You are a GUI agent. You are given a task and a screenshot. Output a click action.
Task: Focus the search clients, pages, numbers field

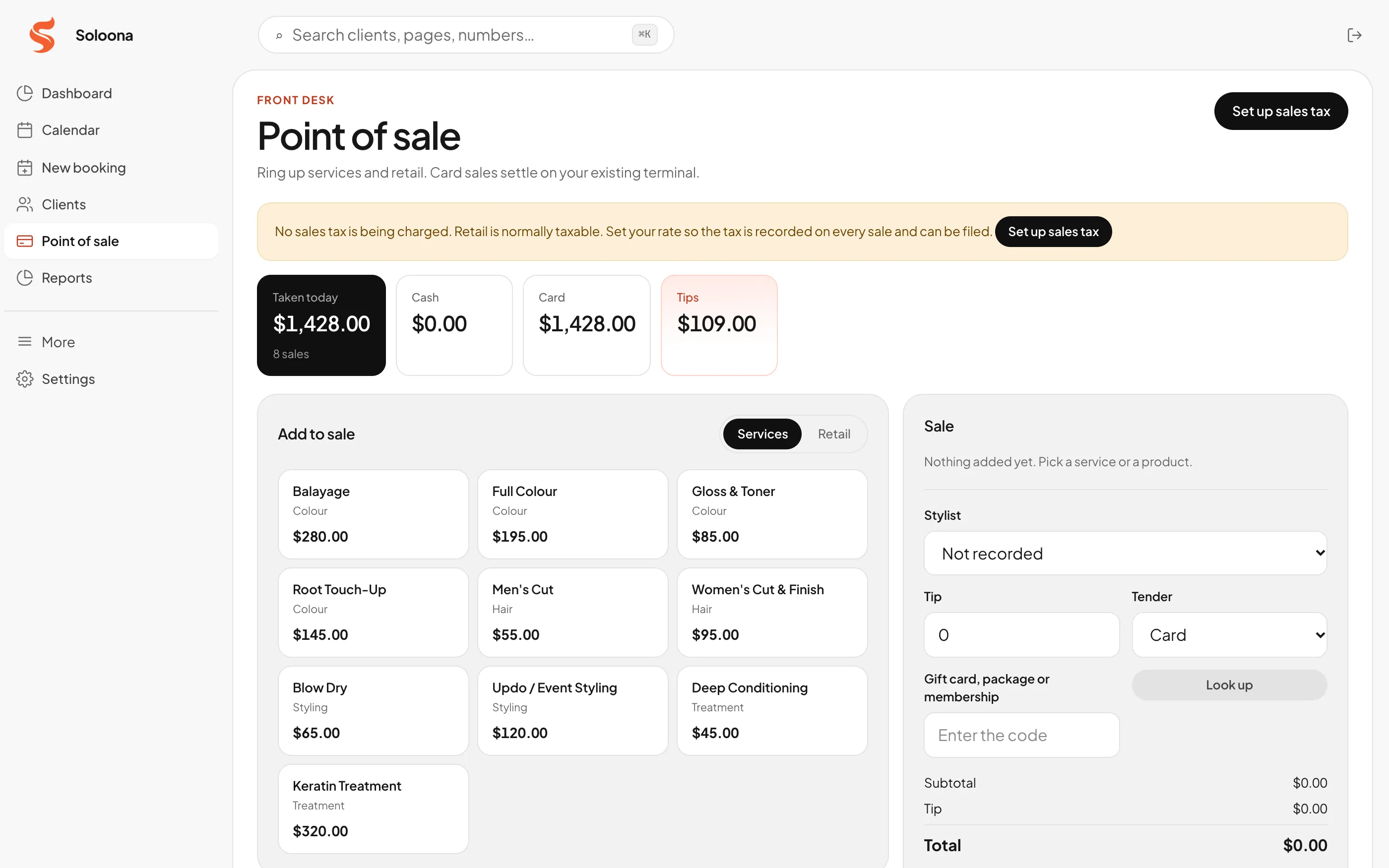pos(465,35)
